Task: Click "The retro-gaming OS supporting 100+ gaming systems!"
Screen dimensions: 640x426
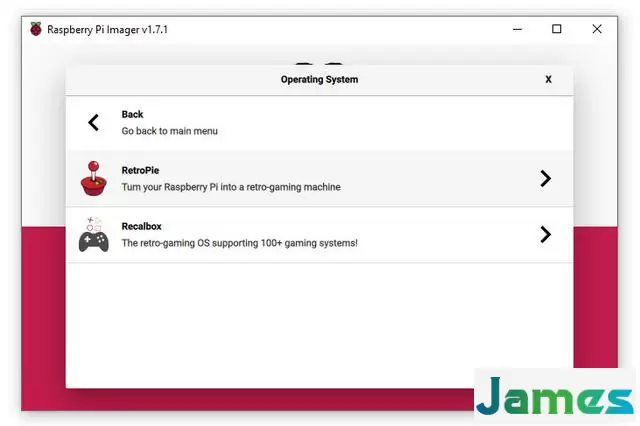Action: click(x=240, y=243)
